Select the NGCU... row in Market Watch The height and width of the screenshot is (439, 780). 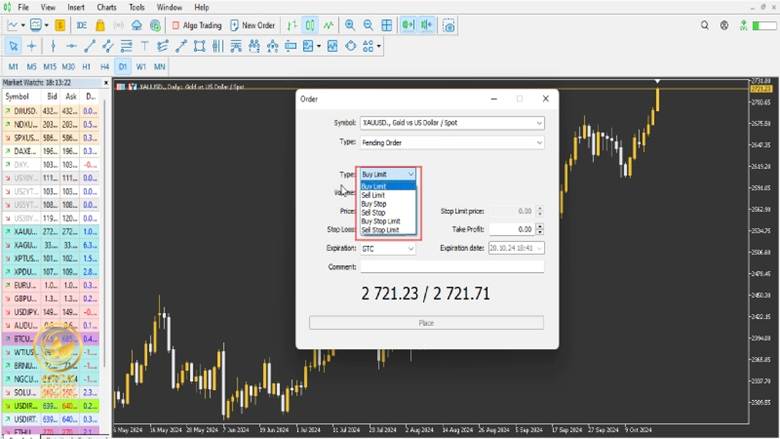pos(51,379)
